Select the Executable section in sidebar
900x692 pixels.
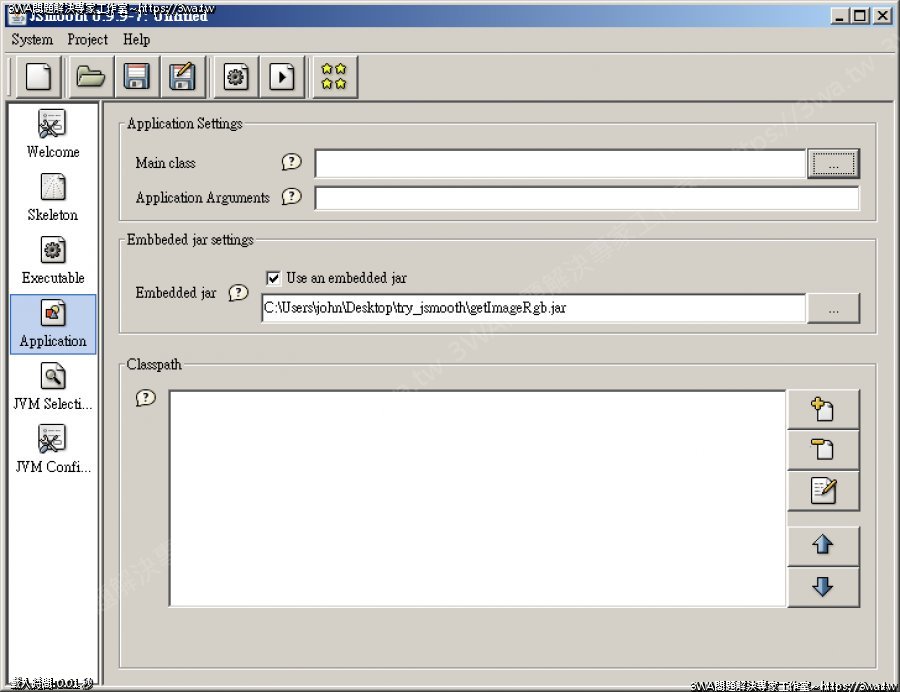click(53, 260)
